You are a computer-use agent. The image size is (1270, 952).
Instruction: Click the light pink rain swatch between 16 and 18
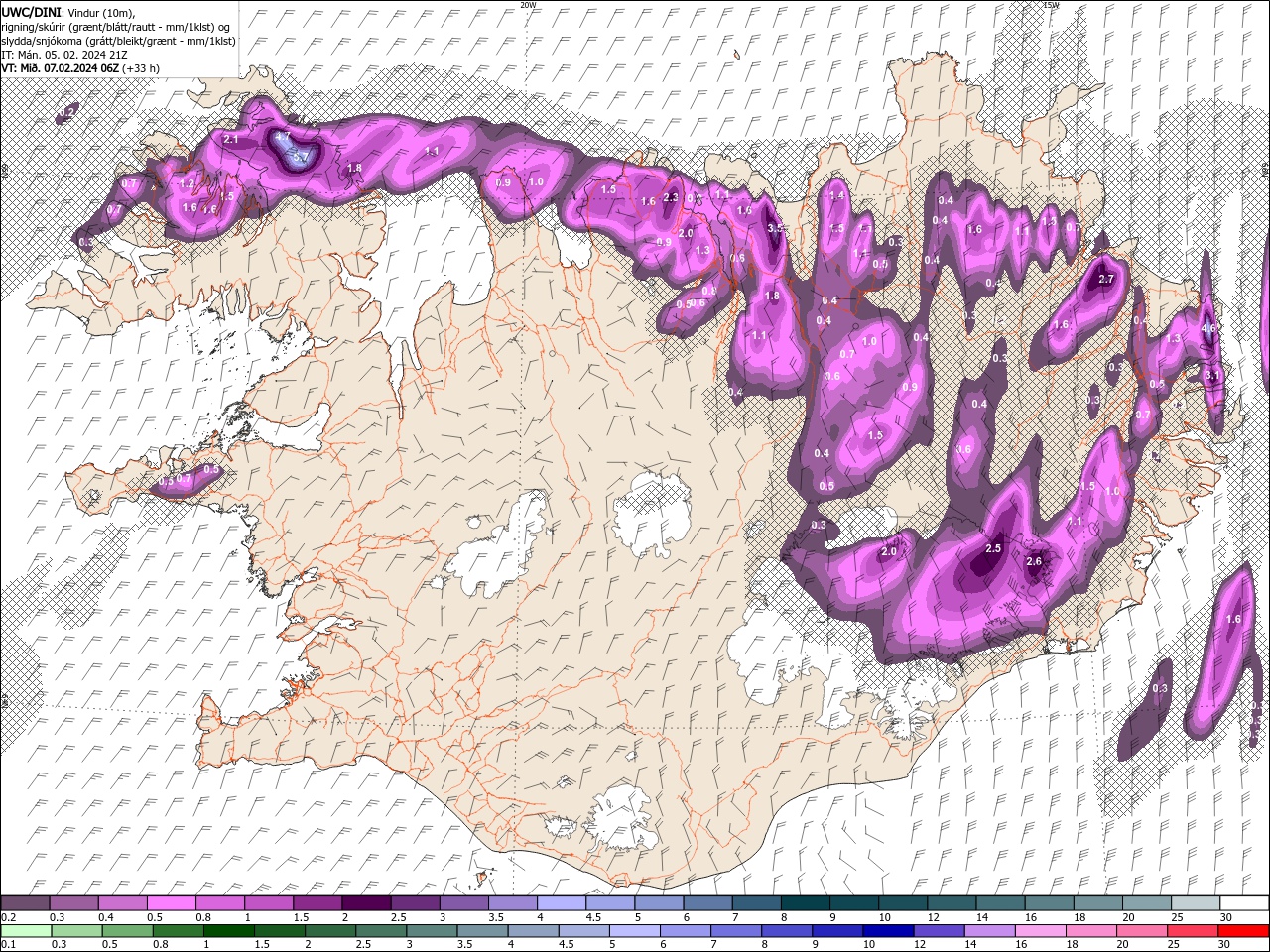[x=1040, y=930]
